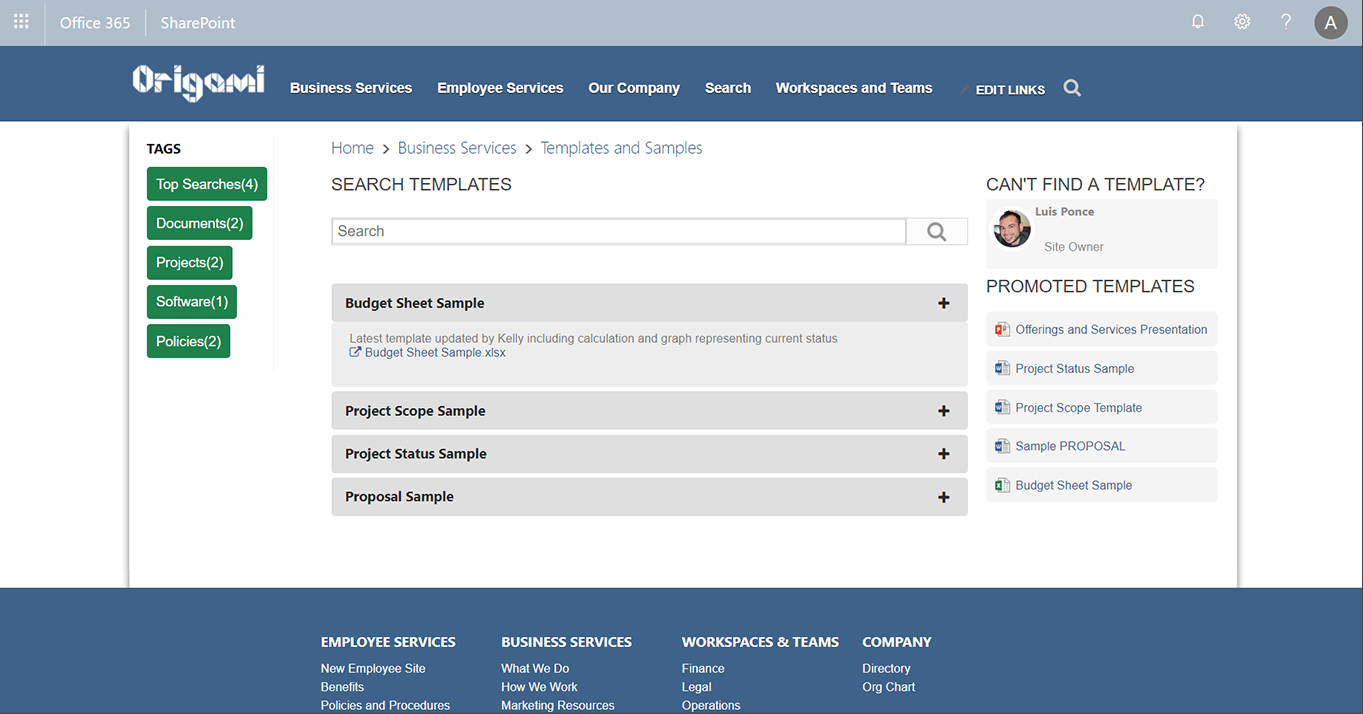Expand the Proposal Sample section
The width and height of the screenshot is (1363, 714).
[943, 497]
